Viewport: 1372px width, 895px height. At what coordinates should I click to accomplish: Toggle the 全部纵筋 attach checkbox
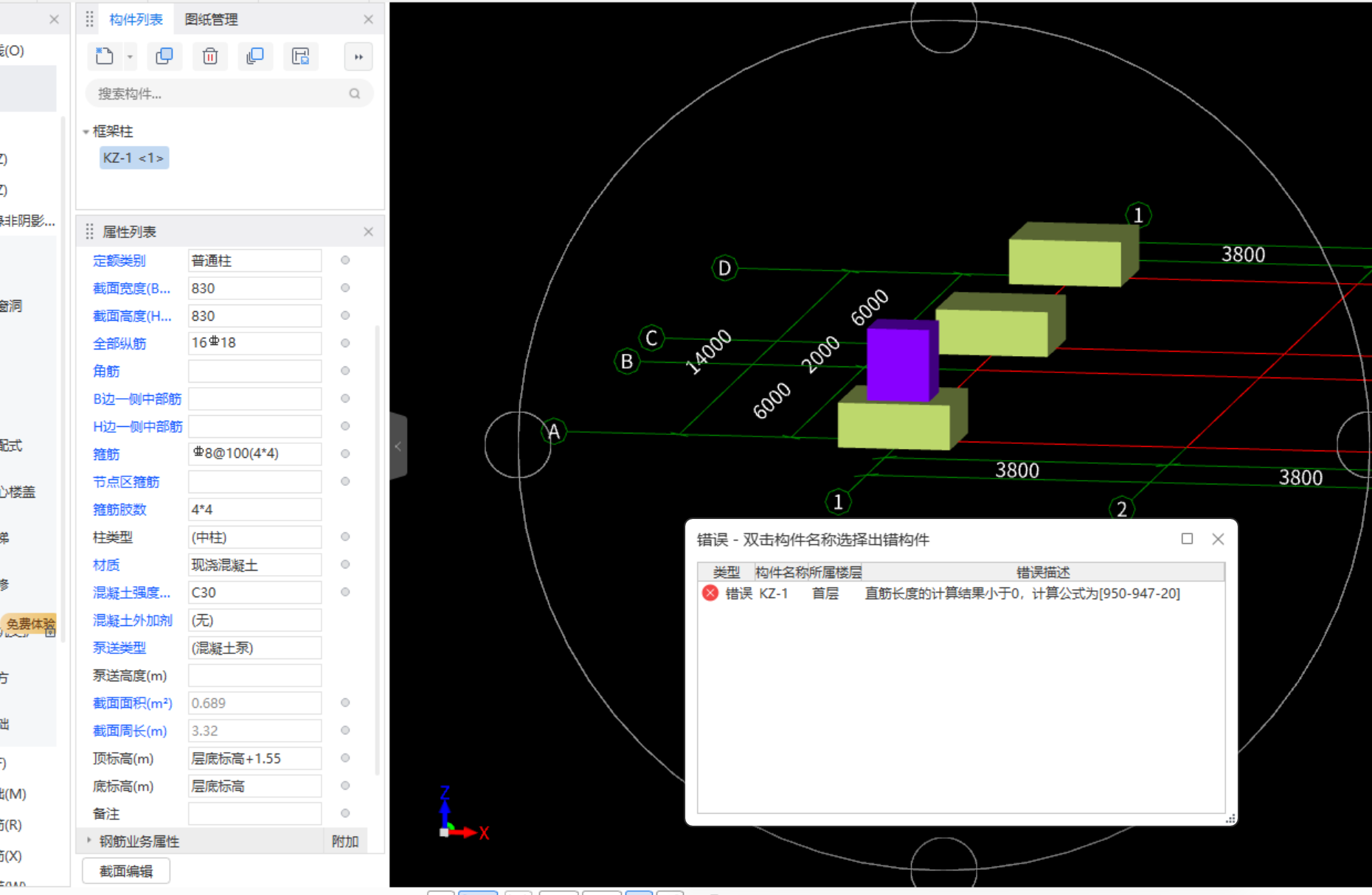click(x=344, y=343)
